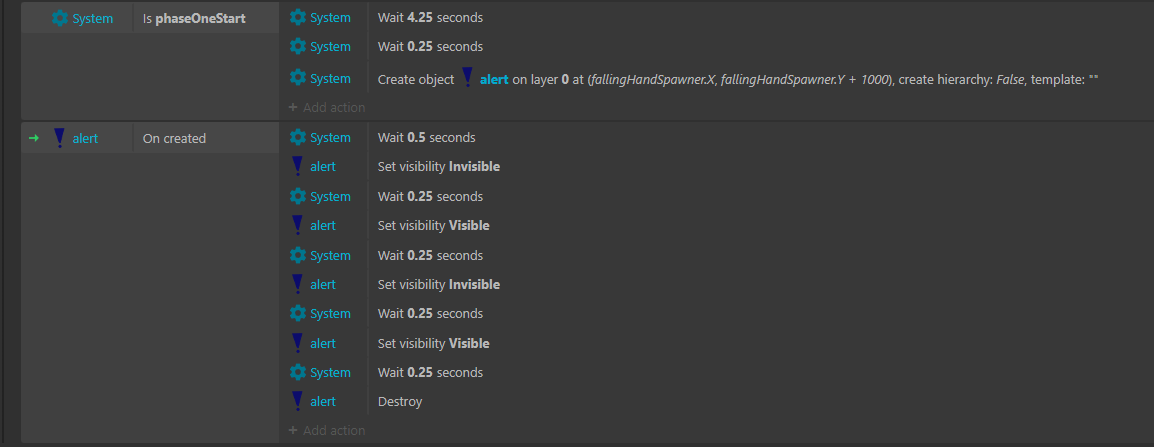Click the first Set visibility Visible action
The height and width of the screenshot is (447, 1154).
(x=433, y=225)
